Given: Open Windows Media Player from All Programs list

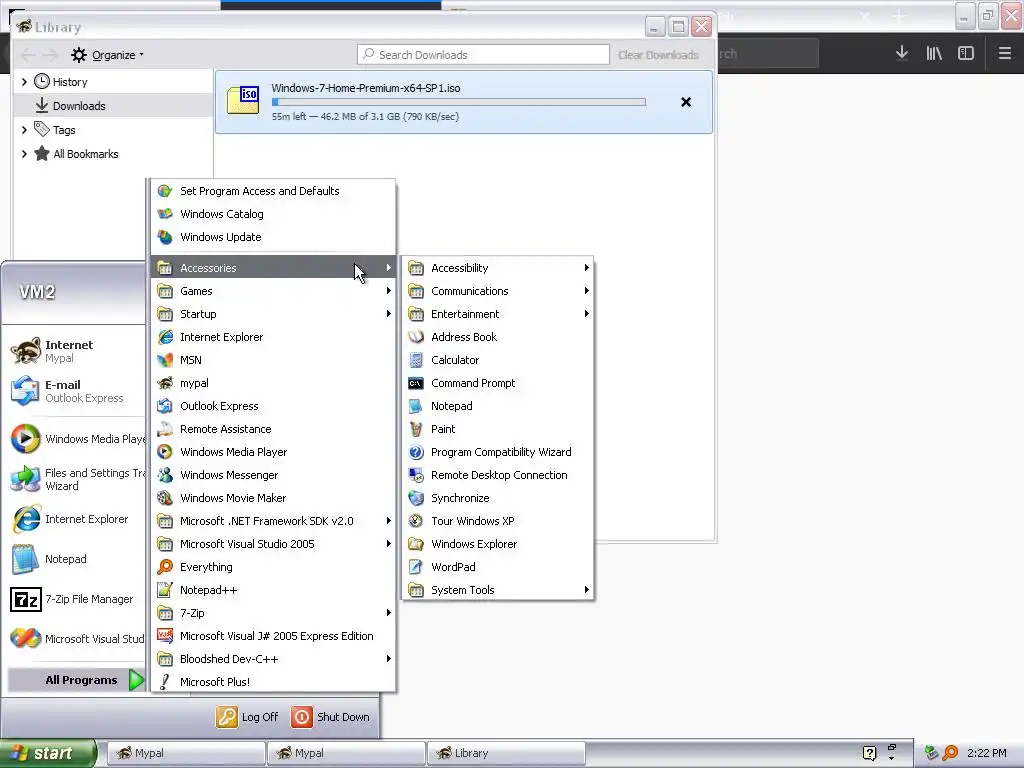Looking at the screenshot, I should [273, 452].
